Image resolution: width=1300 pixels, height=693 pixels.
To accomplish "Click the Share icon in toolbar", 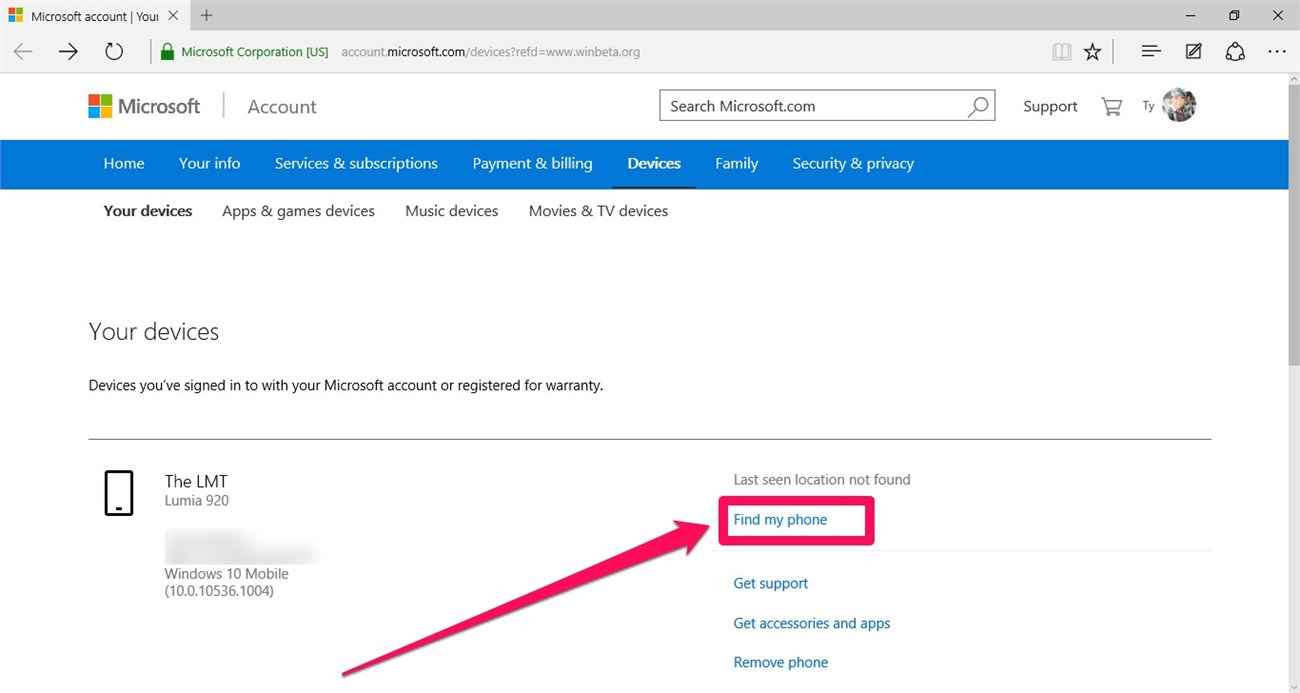I will click(x=1235, y=51).
